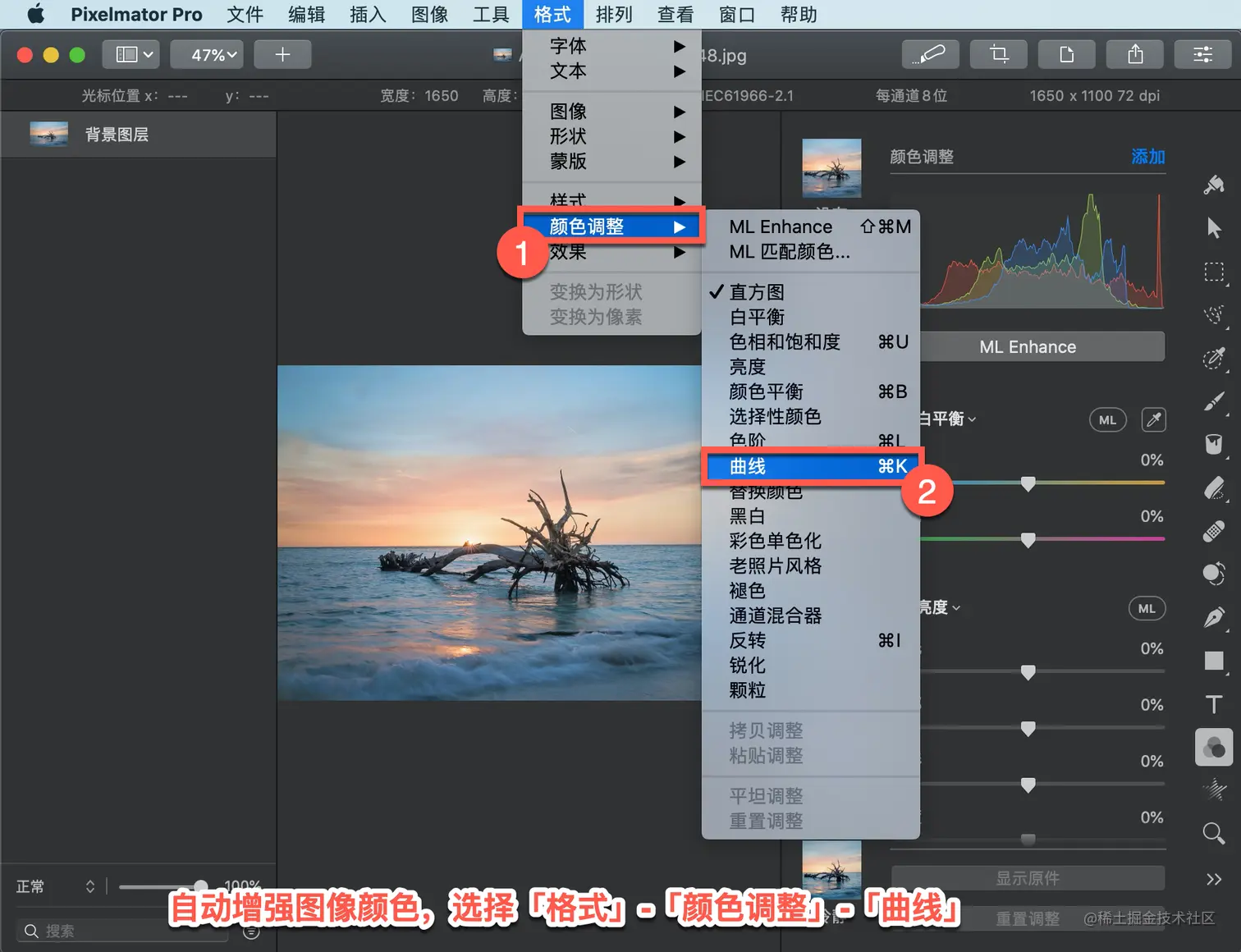The height and width of the screenshot is (952, 1241).
Task: Select the Free Selection lasso tool
Action: [1214, 315]
